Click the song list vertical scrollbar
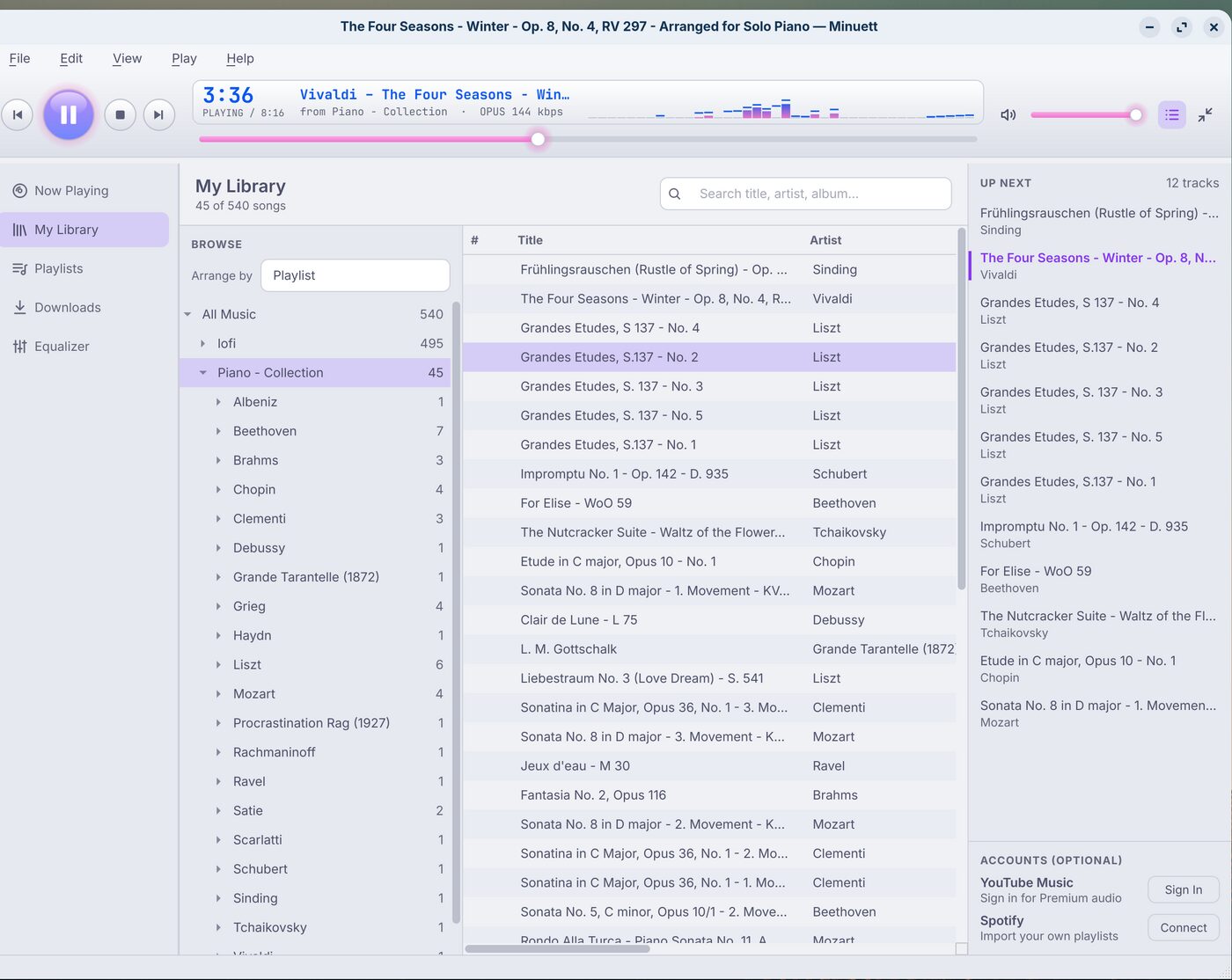Viewport: 1232px width, 980px height. click(961, 409)
